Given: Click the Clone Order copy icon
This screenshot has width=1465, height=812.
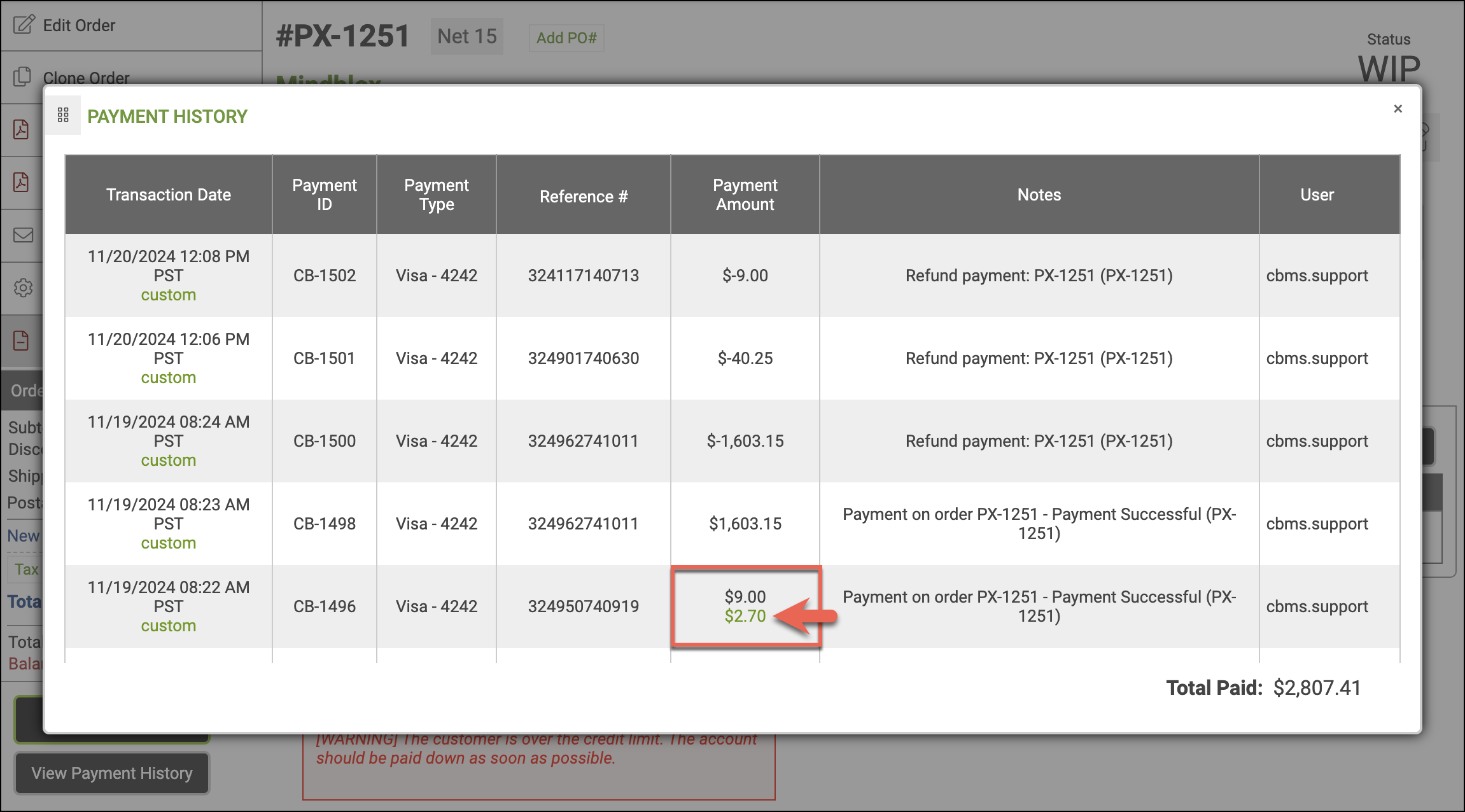Looking at the screenshot, I should [x=22, y=77].
